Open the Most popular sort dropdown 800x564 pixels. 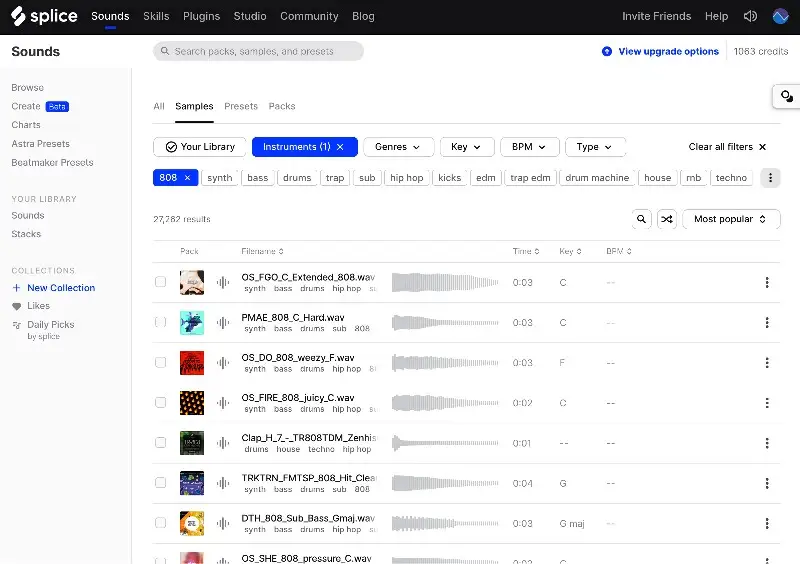coord(731,219)
